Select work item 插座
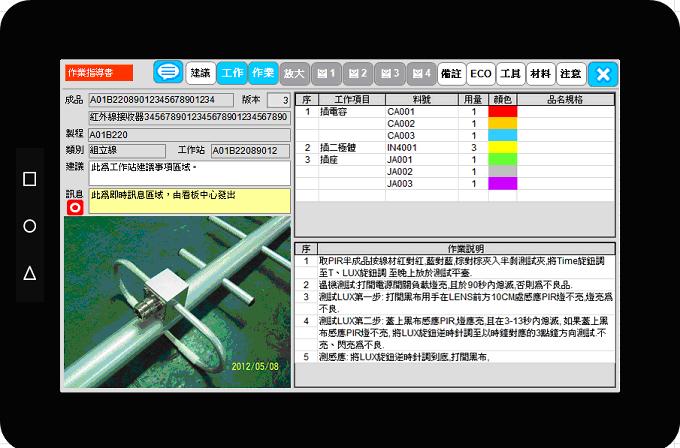 352,160
